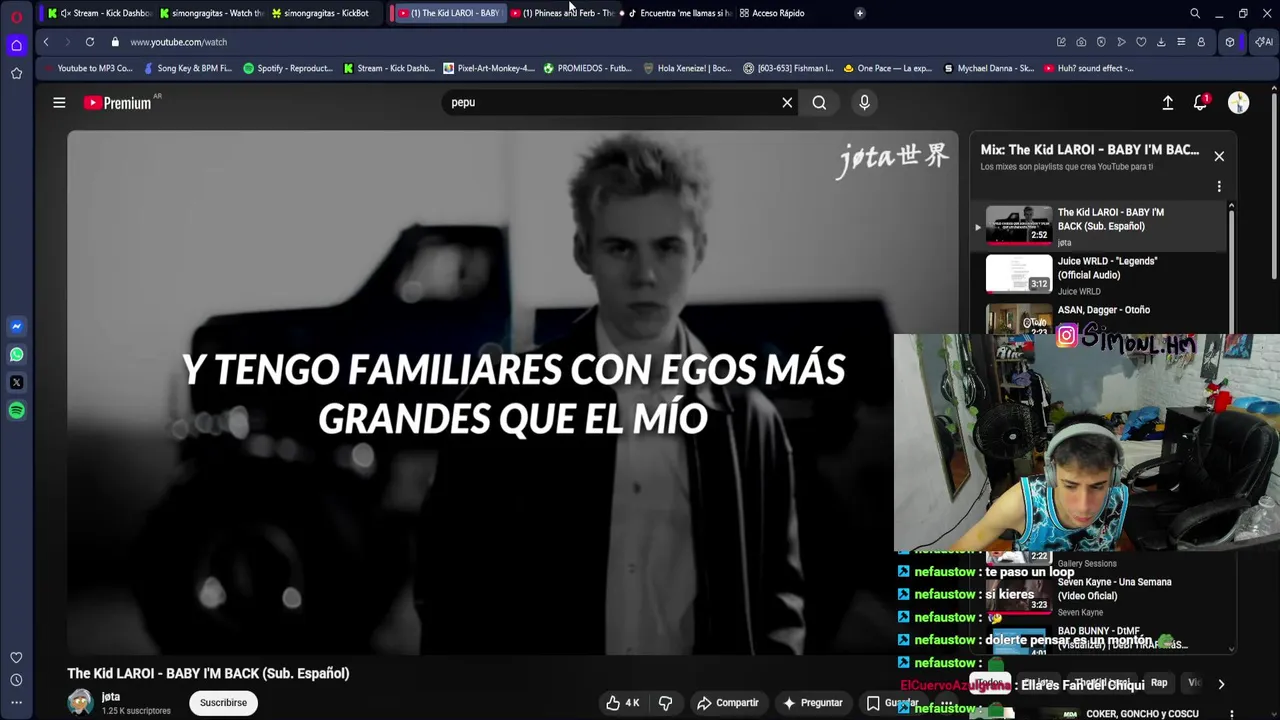The height and width of the screenshot is (720, 1280).
Task: Open the jøta channel avatar
Action: coord(80,702)
